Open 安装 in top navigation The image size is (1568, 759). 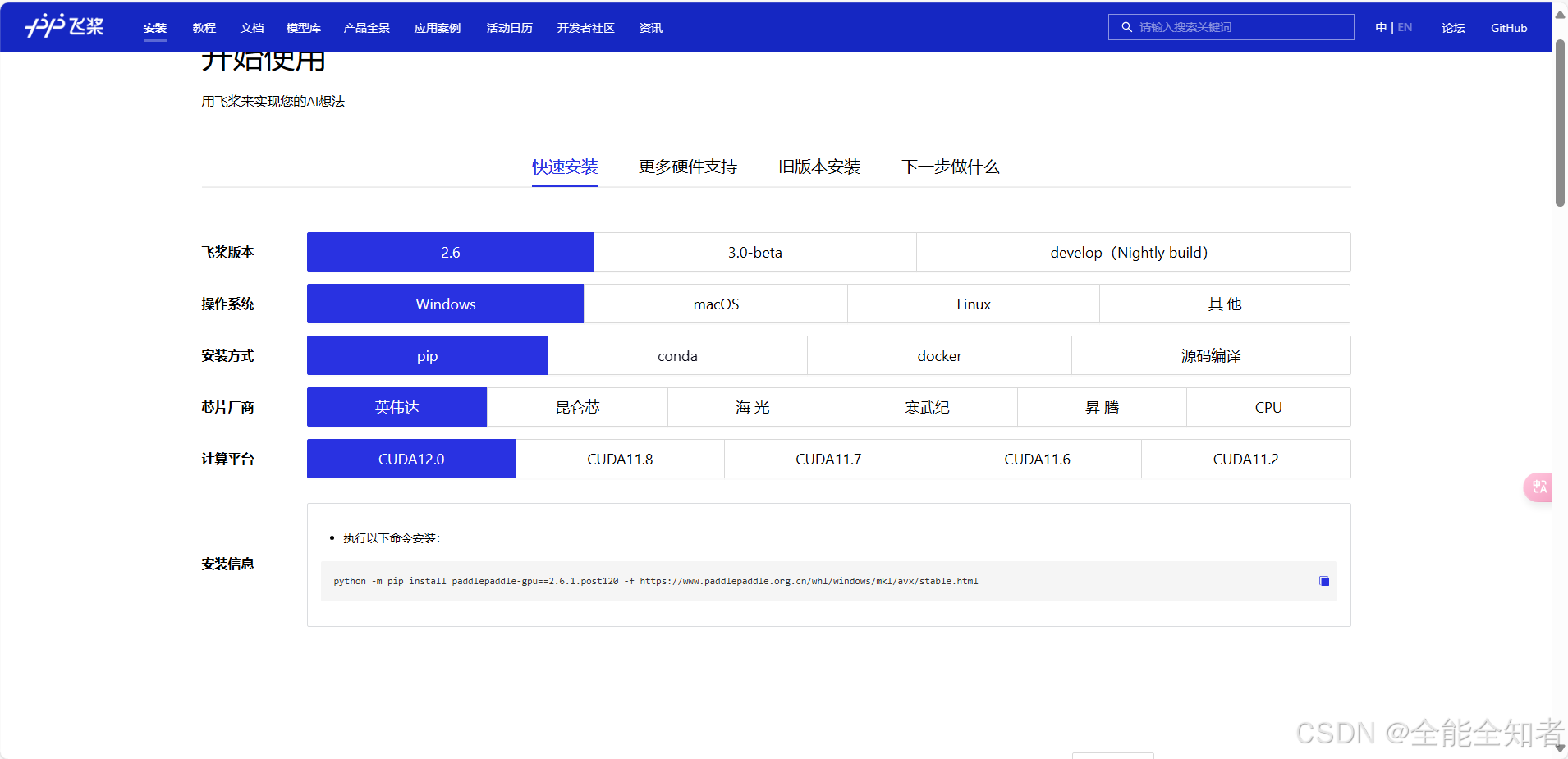point(155,28)
